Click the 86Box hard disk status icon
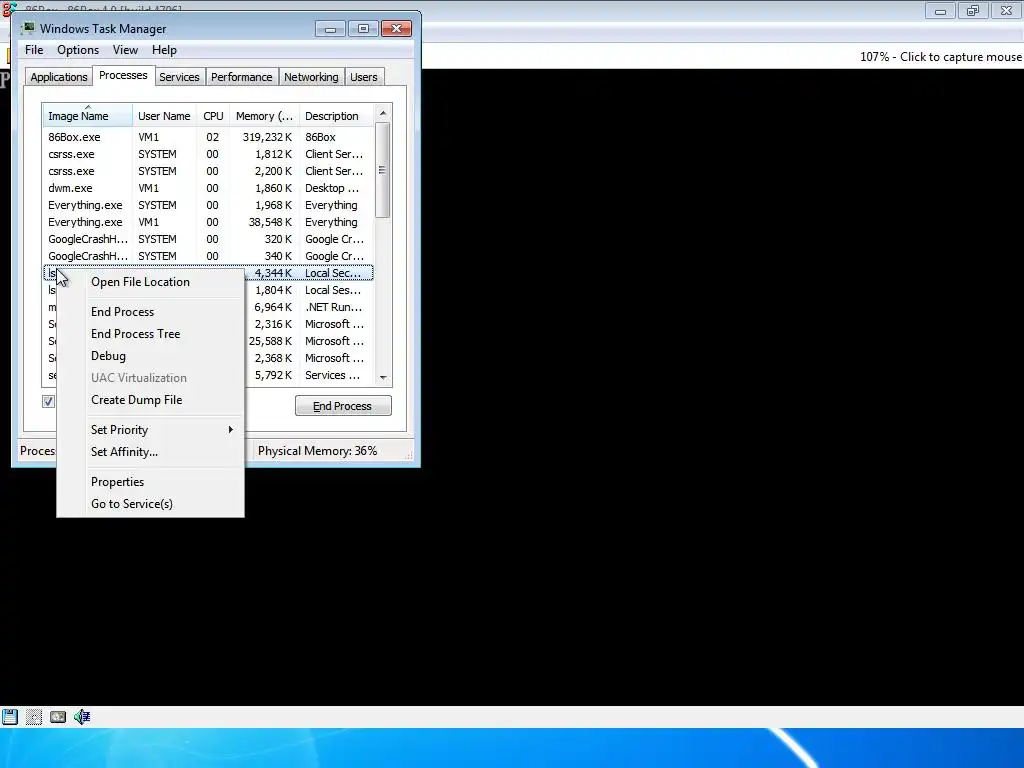Viewport: 1024px width, 768px height. [57, 717]
